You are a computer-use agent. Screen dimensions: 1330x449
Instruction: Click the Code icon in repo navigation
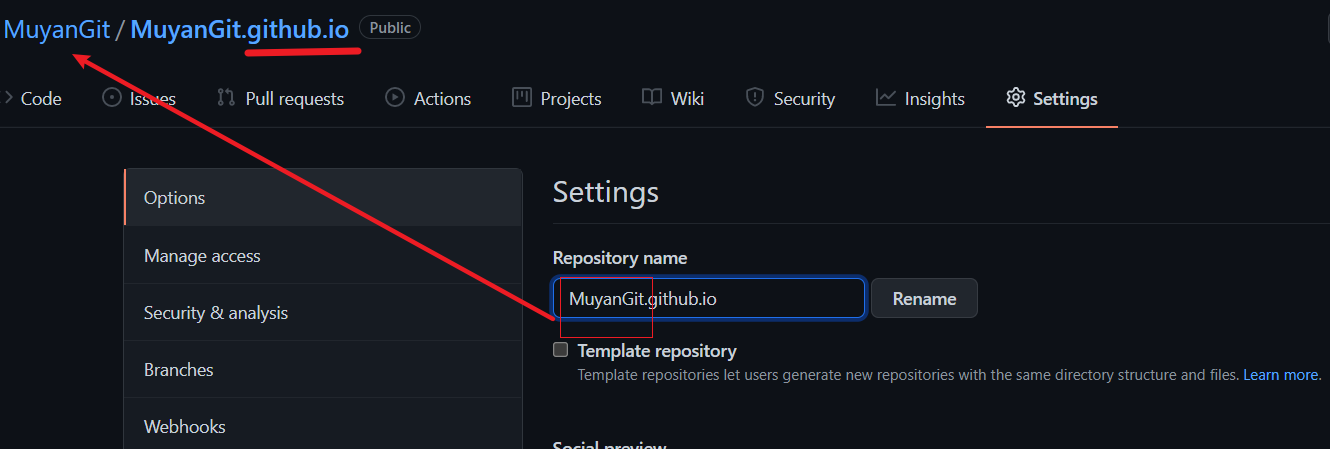pos(8,98)
